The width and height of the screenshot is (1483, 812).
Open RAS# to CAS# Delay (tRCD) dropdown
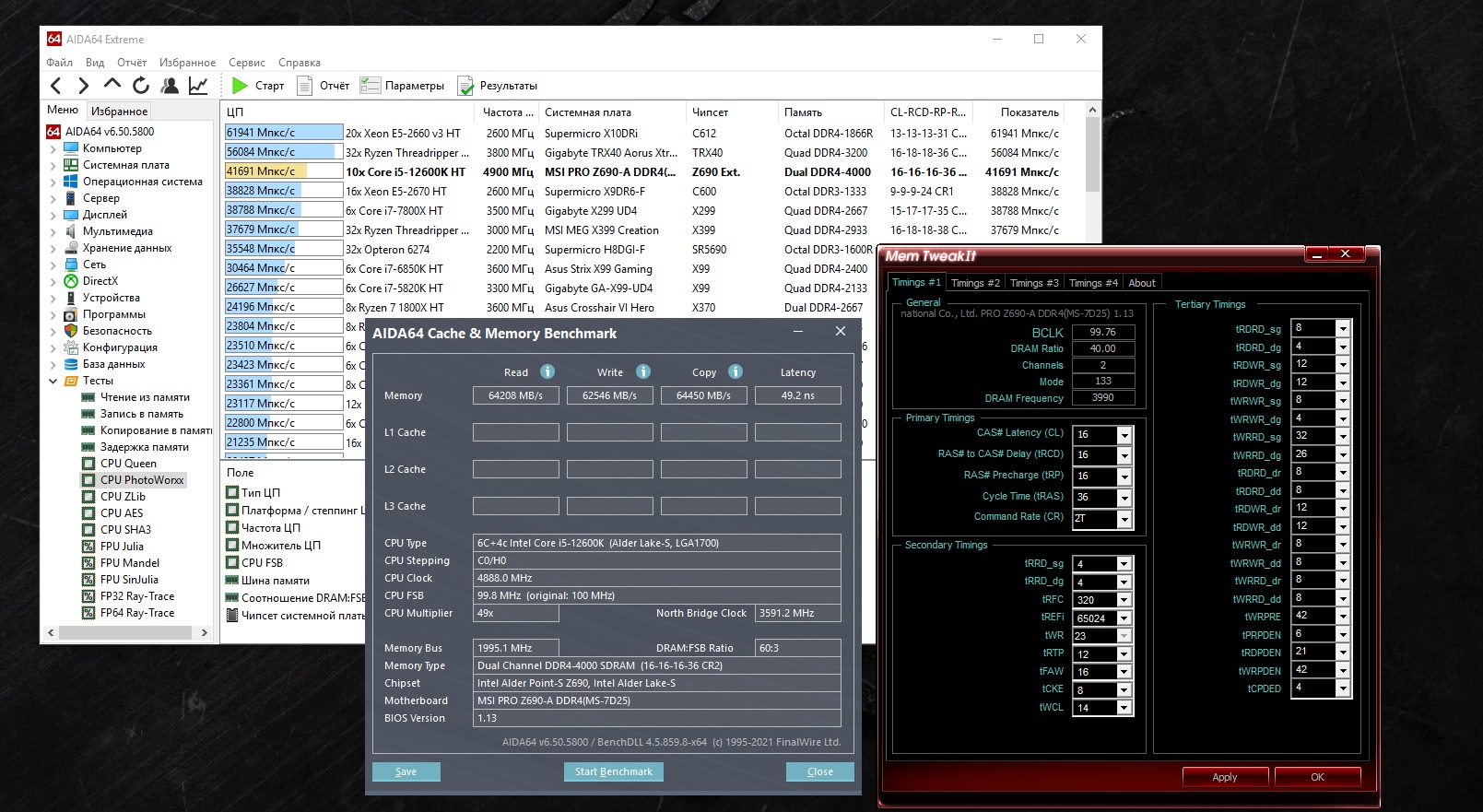click(1124, 455)
